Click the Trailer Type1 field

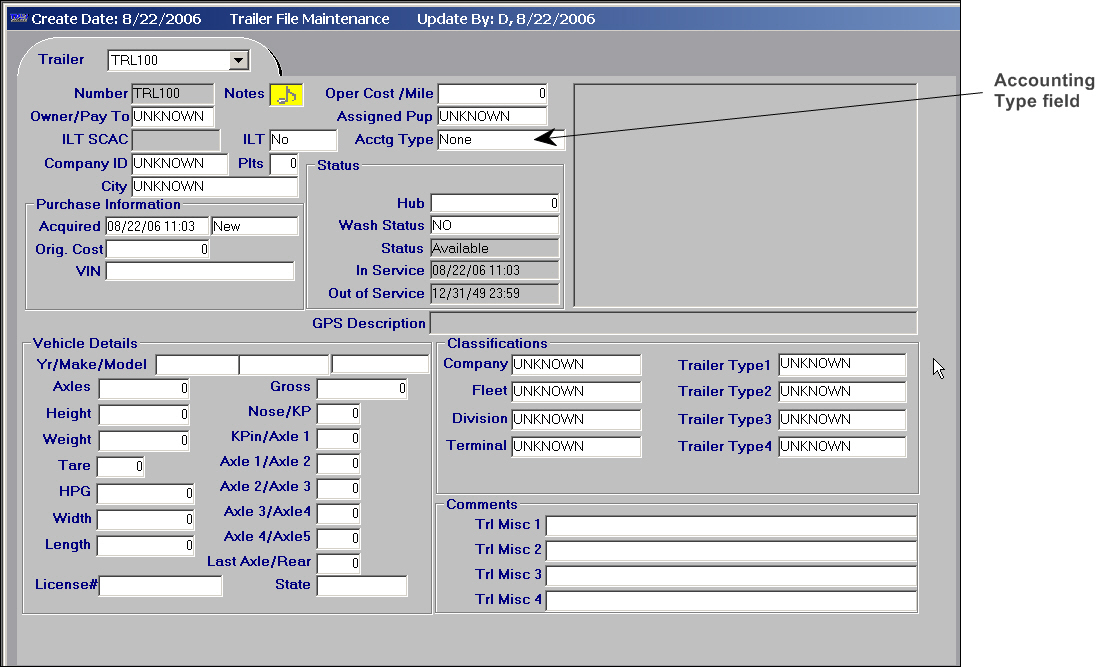tap(842, 364)
